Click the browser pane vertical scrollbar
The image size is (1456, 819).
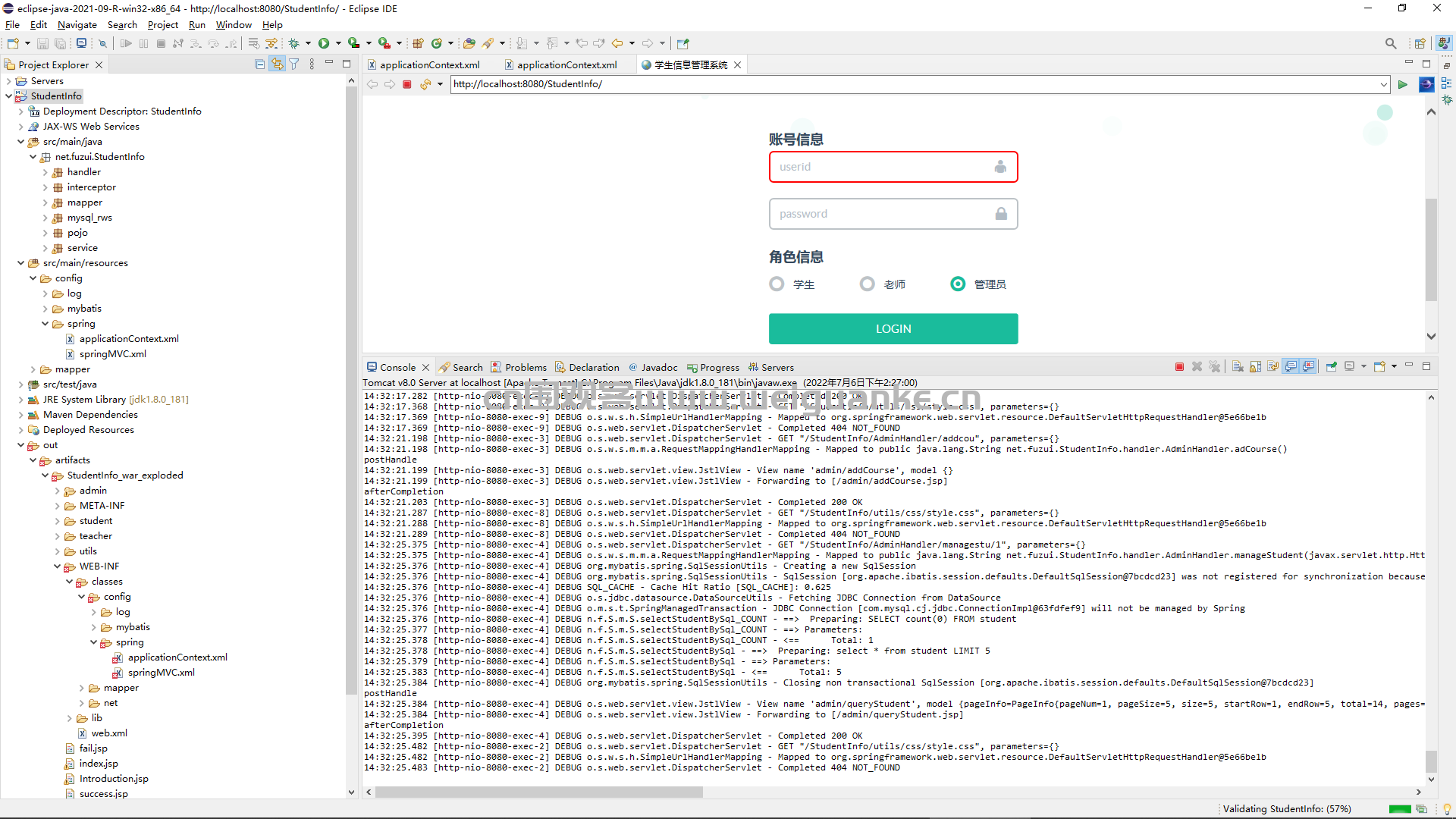click(x=1431, y=250)
